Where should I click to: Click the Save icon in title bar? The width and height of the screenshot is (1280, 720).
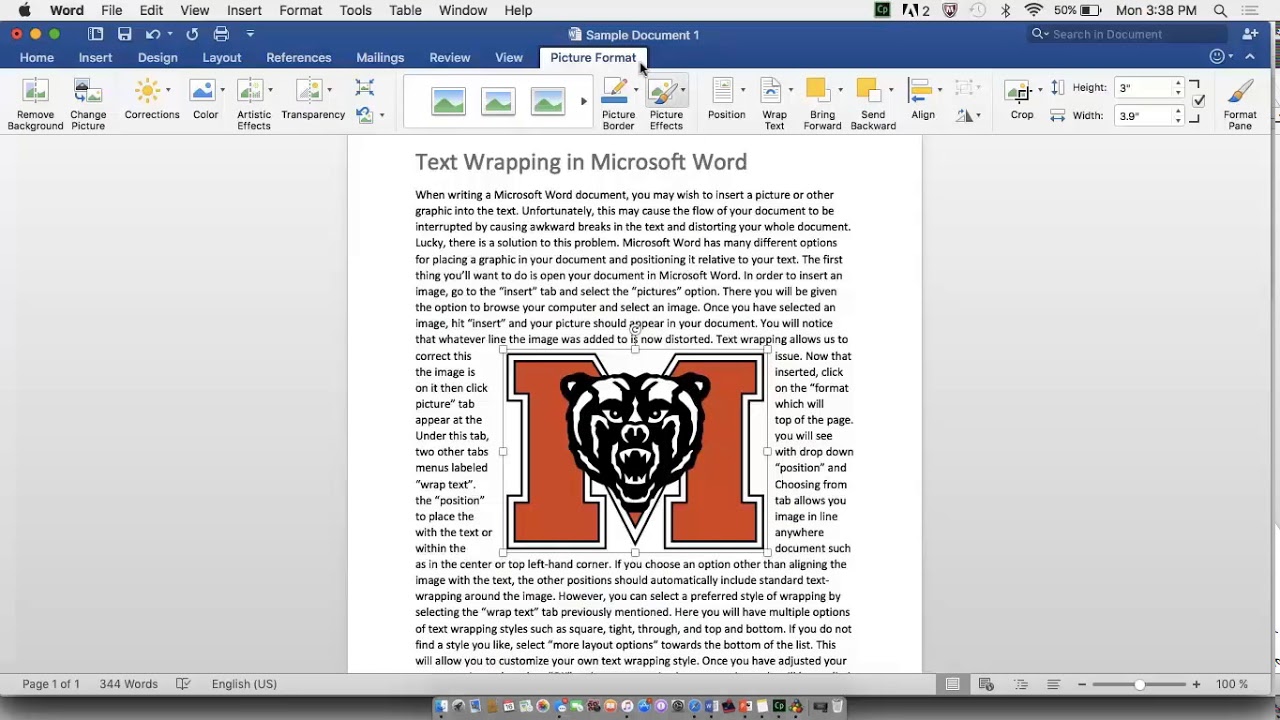(125, 34)
